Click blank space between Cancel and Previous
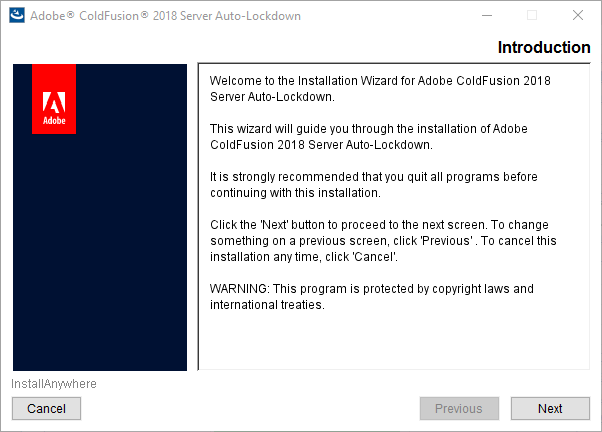This screenshot has width=602, height=432. click(250, 409)
